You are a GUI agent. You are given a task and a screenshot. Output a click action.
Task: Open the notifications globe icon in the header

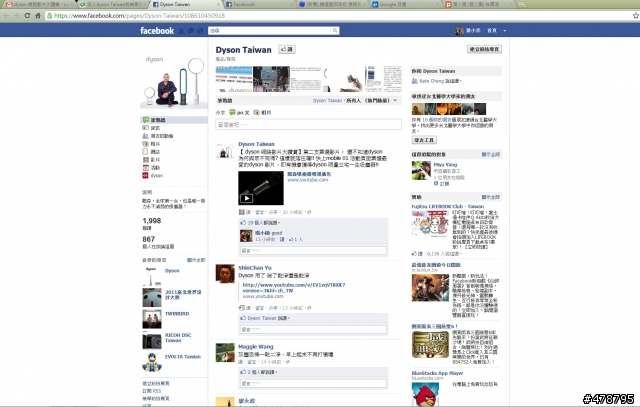[x=200, y=31]
